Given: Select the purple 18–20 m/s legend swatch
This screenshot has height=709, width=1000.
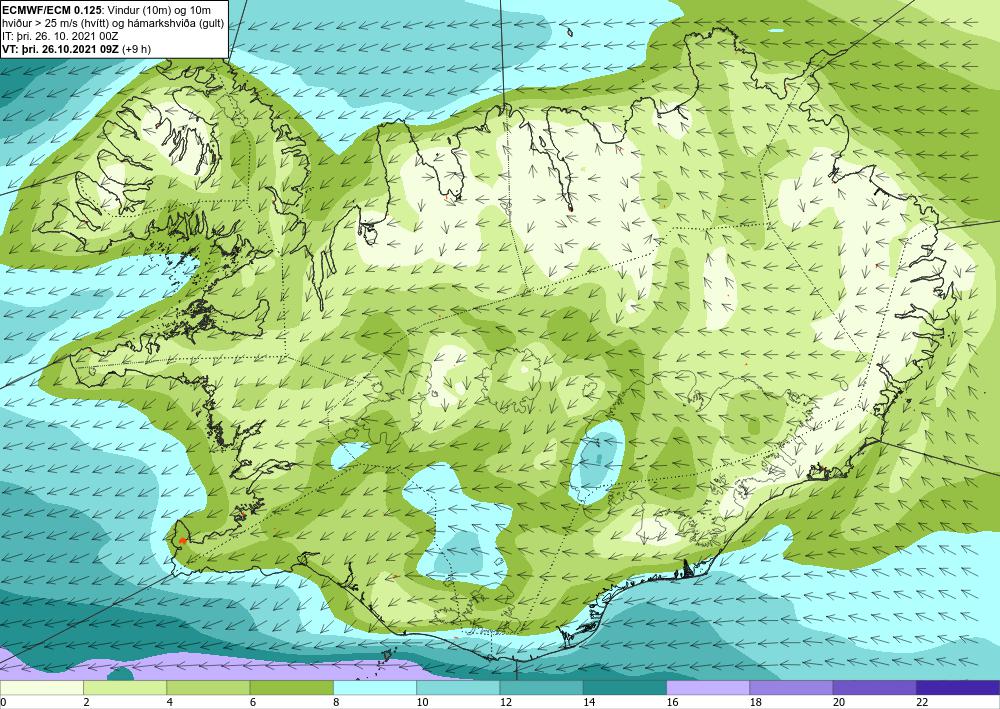Looking at the screenshot, I should pyautogui.click(x=791, y=688).
